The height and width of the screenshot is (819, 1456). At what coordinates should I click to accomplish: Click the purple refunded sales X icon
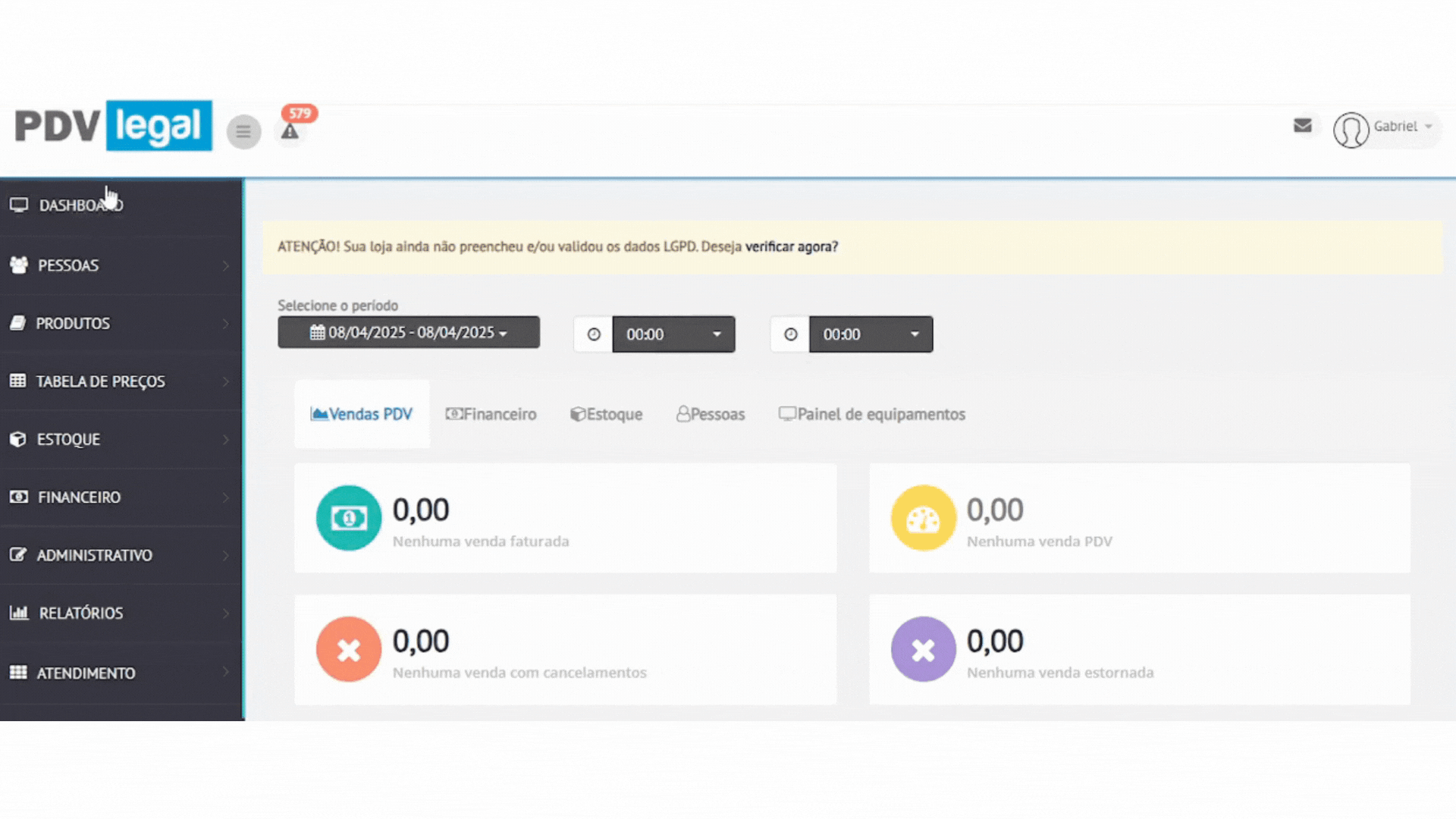(923, 650)
